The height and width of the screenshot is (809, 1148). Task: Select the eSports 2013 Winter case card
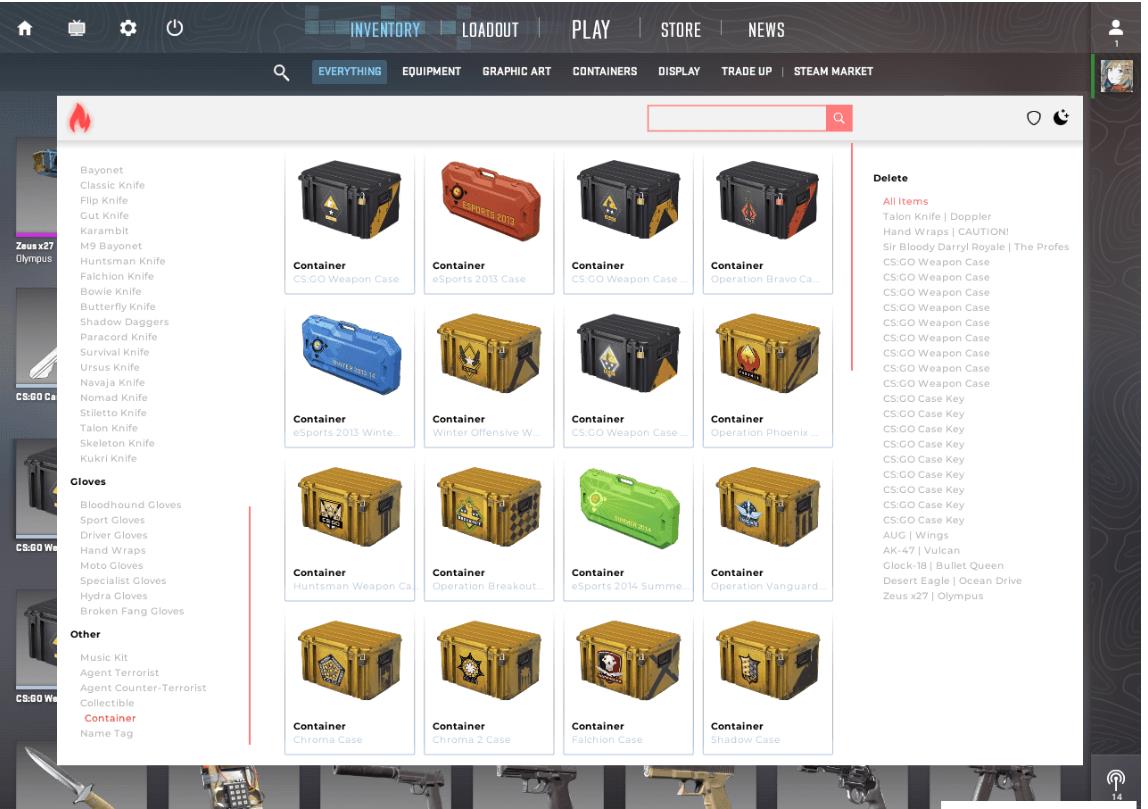pos(349,376)
